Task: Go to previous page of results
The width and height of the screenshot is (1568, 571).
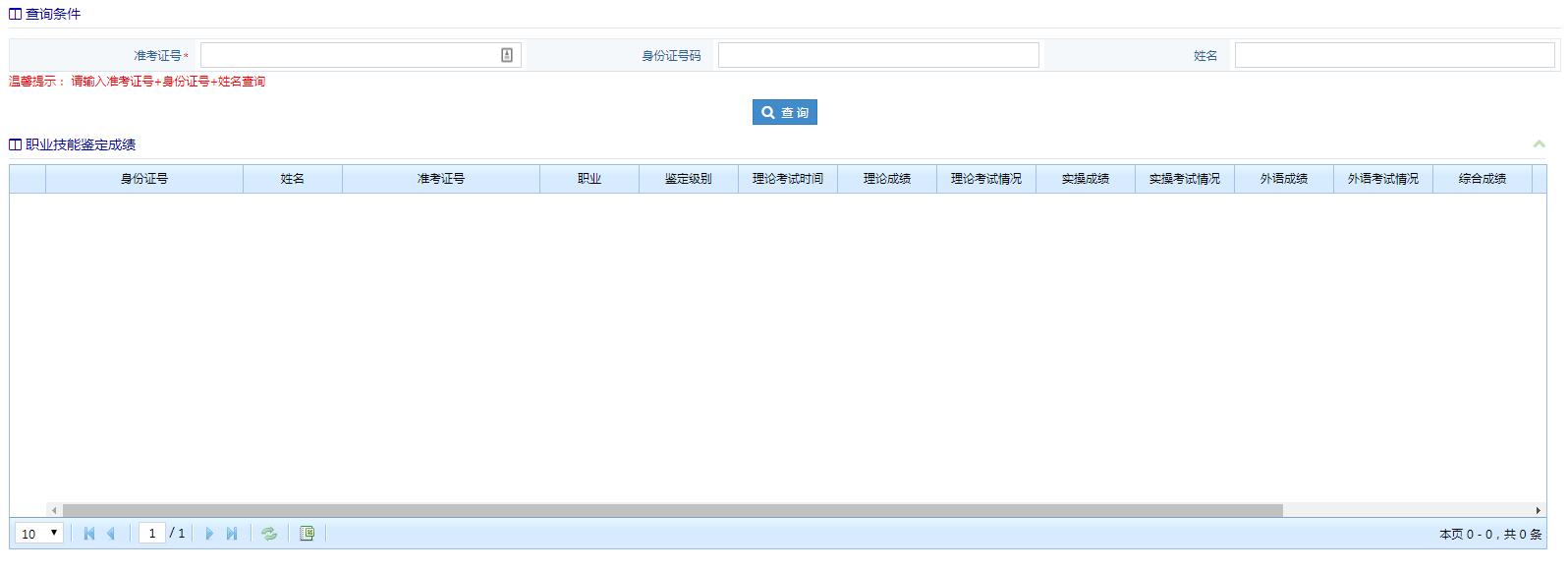Action: 111,534
